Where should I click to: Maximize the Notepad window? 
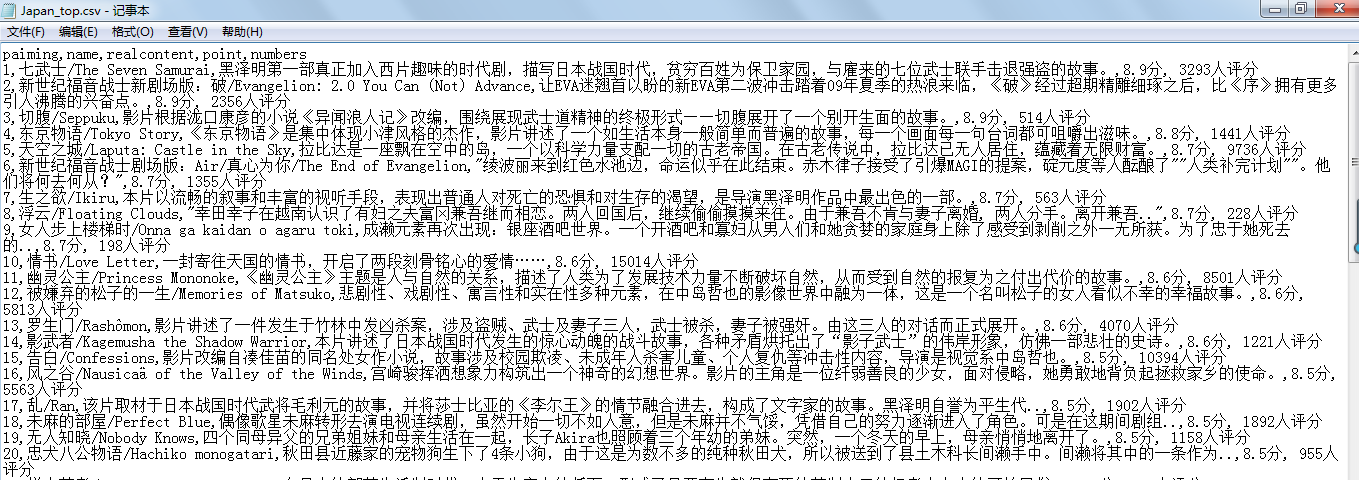[x=1300, y=8]
